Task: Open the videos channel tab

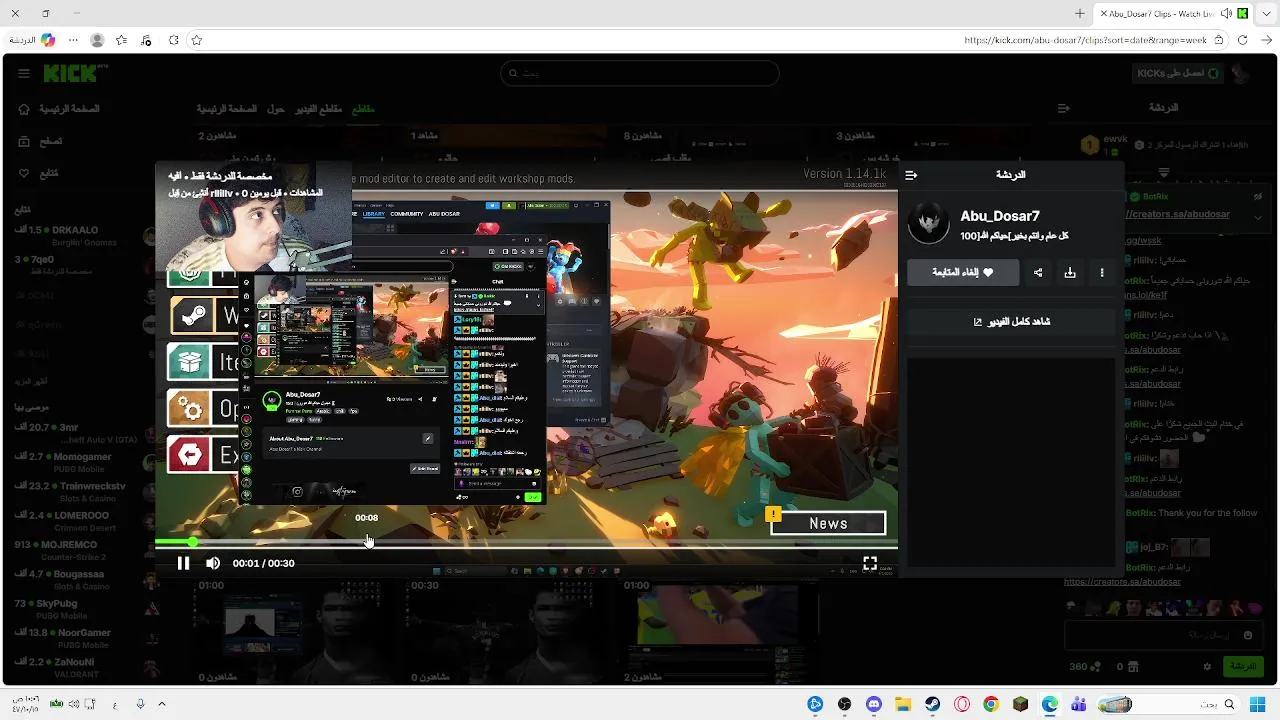Action: tap(318, 109)
